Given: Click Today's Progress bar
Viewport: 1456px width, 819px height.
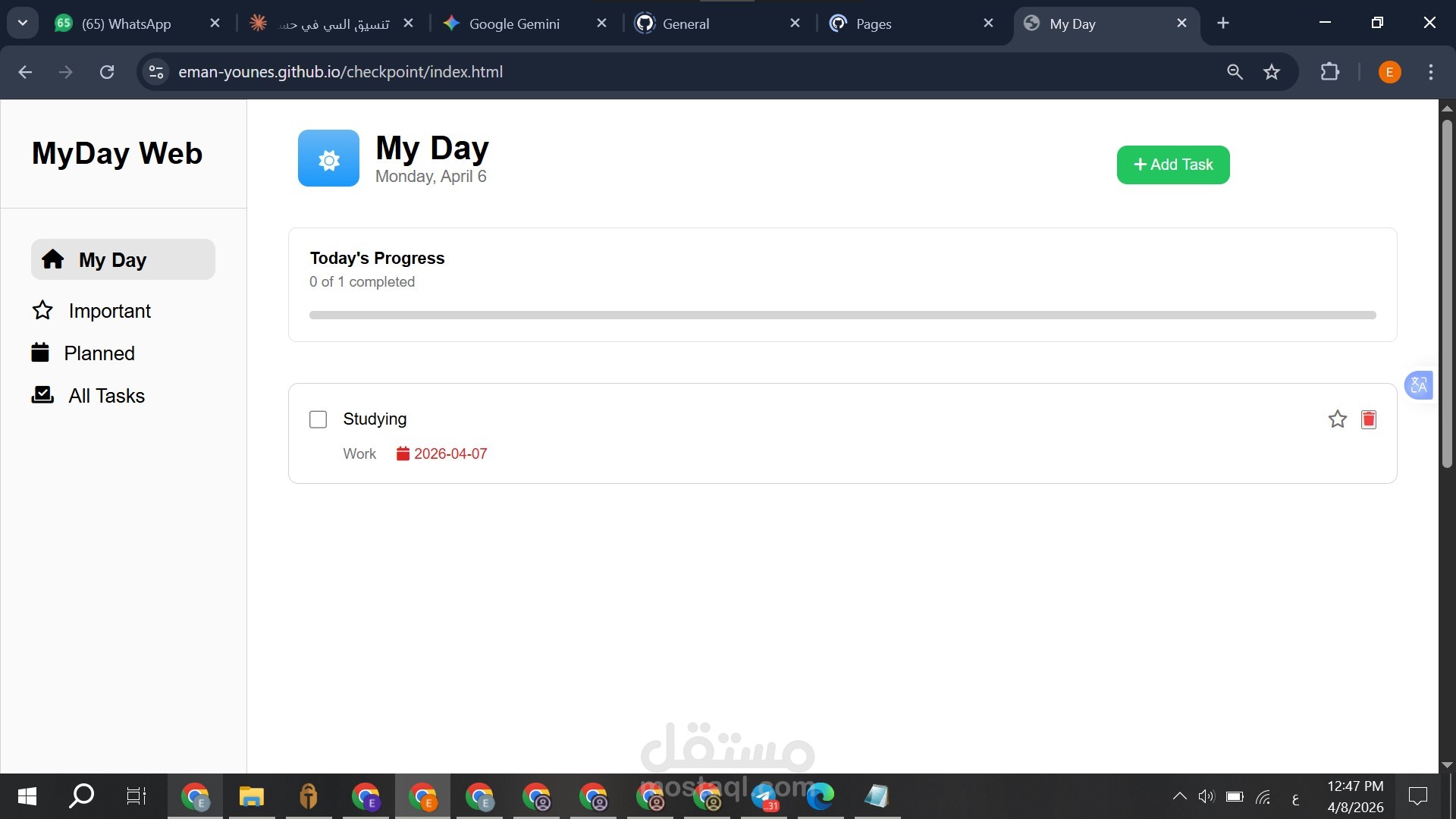Looking at the screenshot, I should [842, 315].
